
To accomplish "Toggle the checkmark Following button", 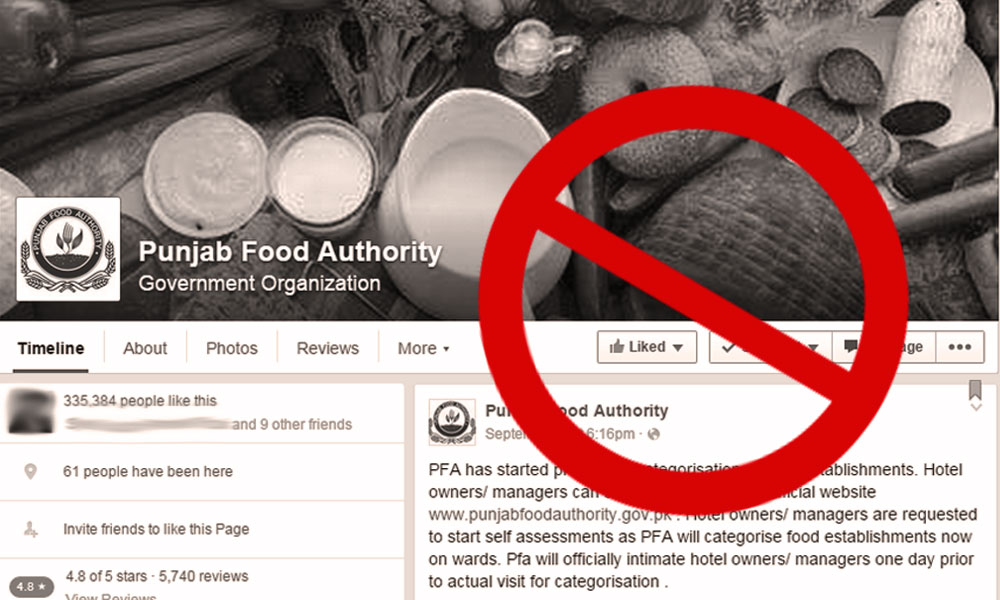I will point(770,347).
